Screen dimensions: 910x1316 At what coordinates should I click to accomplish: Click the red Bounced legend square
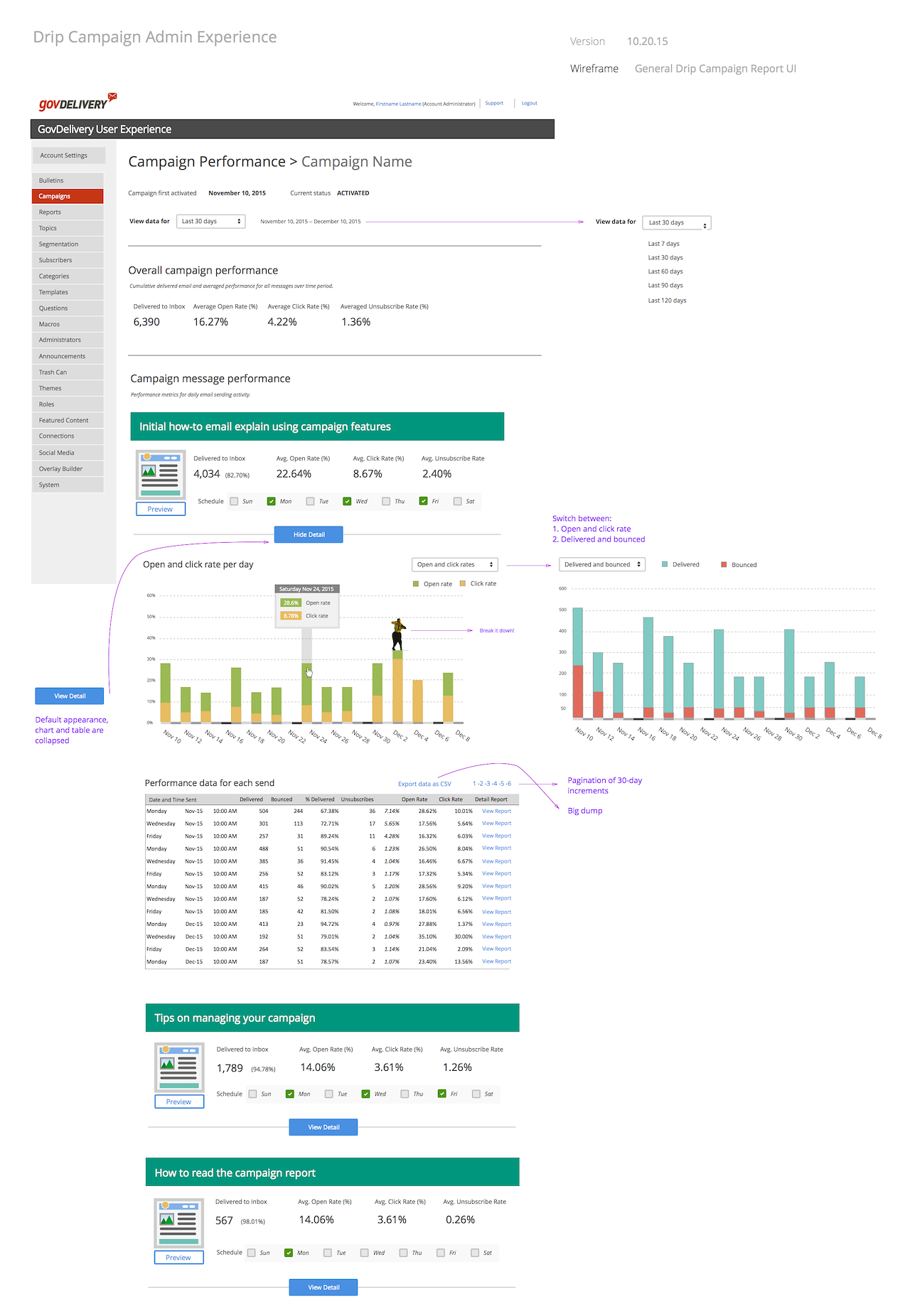(x=724, y=565)
